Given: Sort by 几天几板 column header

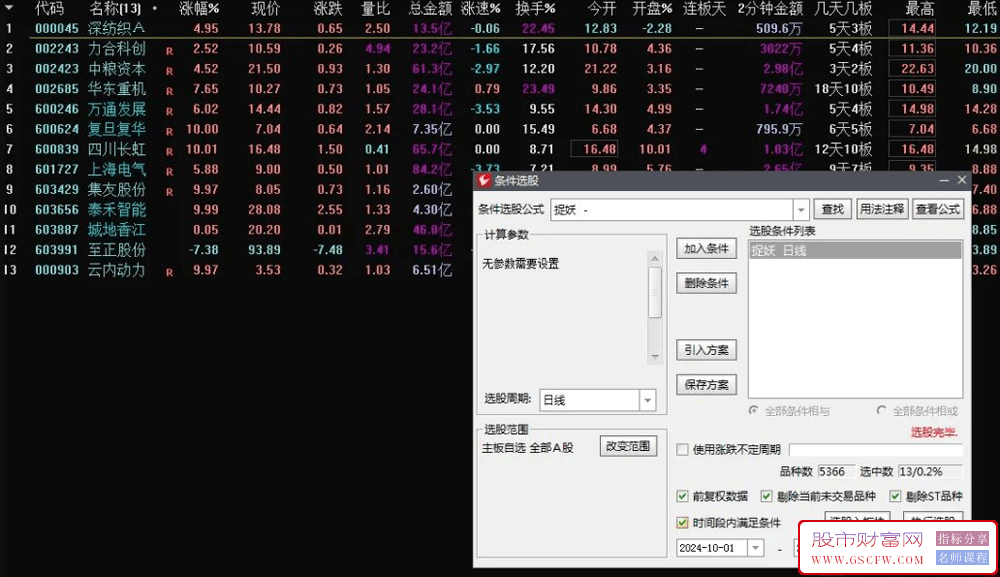Looking at the screenshot, I should pyautogui.click(x=843, y=8).
